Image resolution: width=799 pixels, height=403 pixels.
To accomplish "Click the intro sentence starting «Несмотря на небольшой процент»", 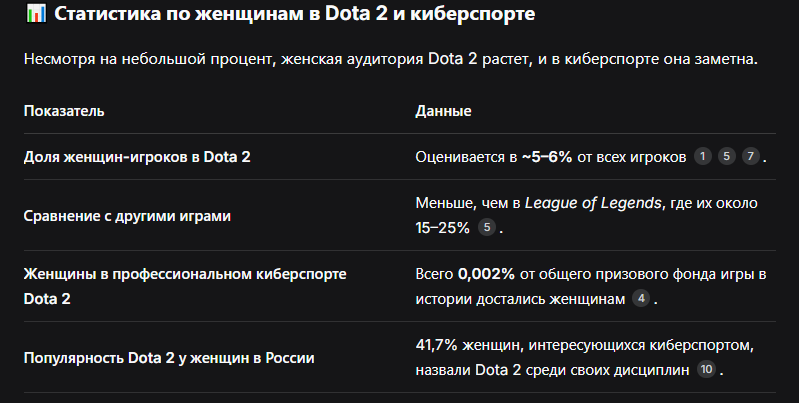I will 391,59.
